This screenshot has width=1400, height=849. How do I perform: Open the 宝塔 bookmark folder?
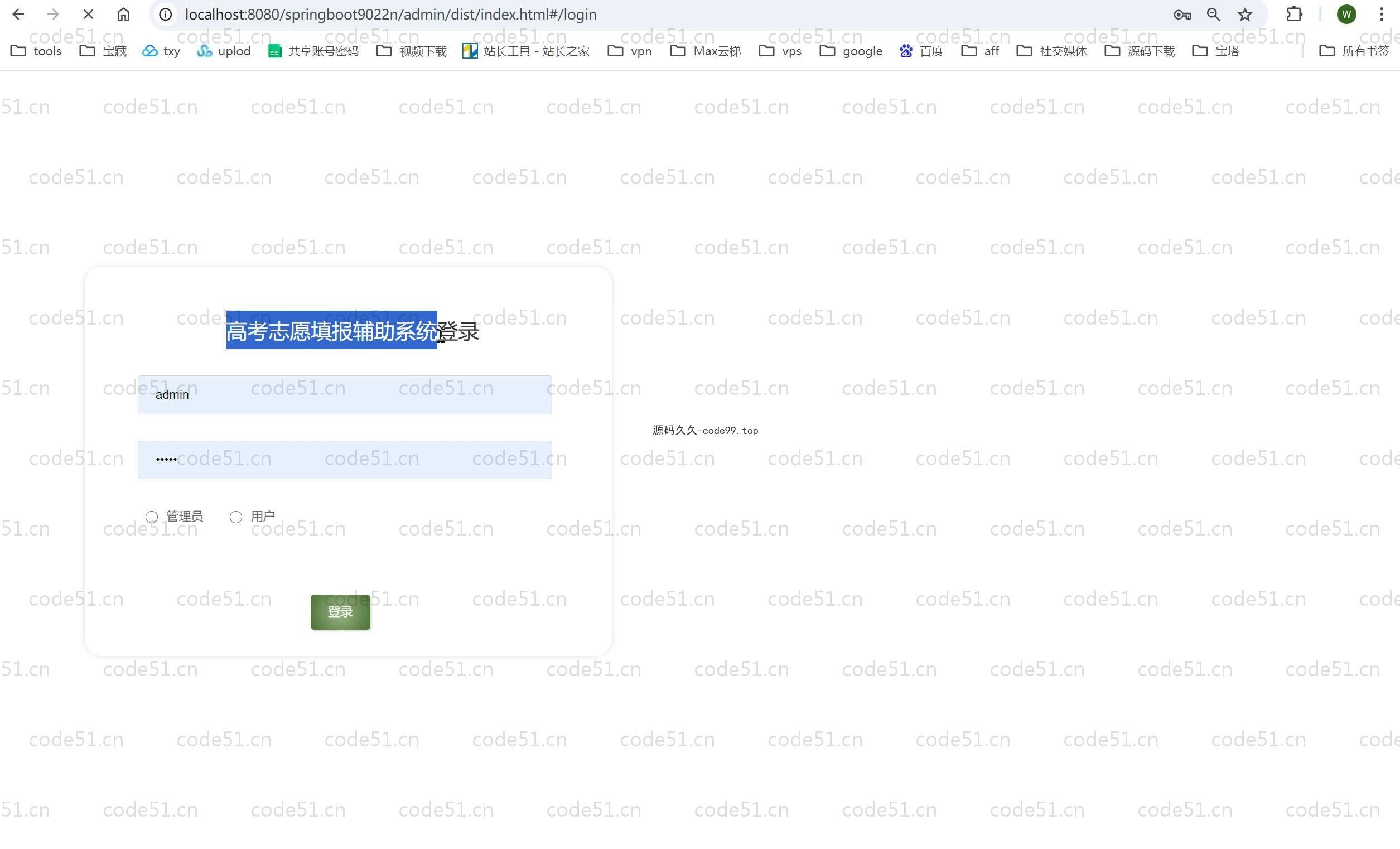(x=1215, y=51)
